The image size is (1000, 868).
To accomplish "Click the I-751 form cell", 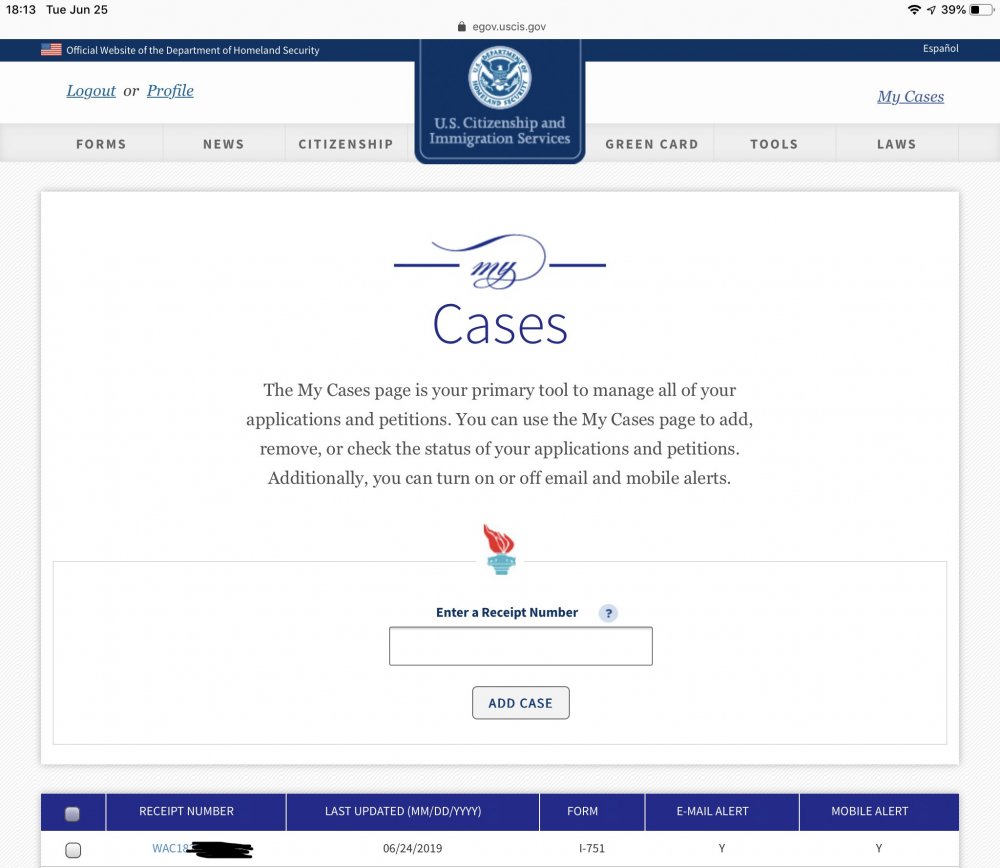I will pos(591,848).
